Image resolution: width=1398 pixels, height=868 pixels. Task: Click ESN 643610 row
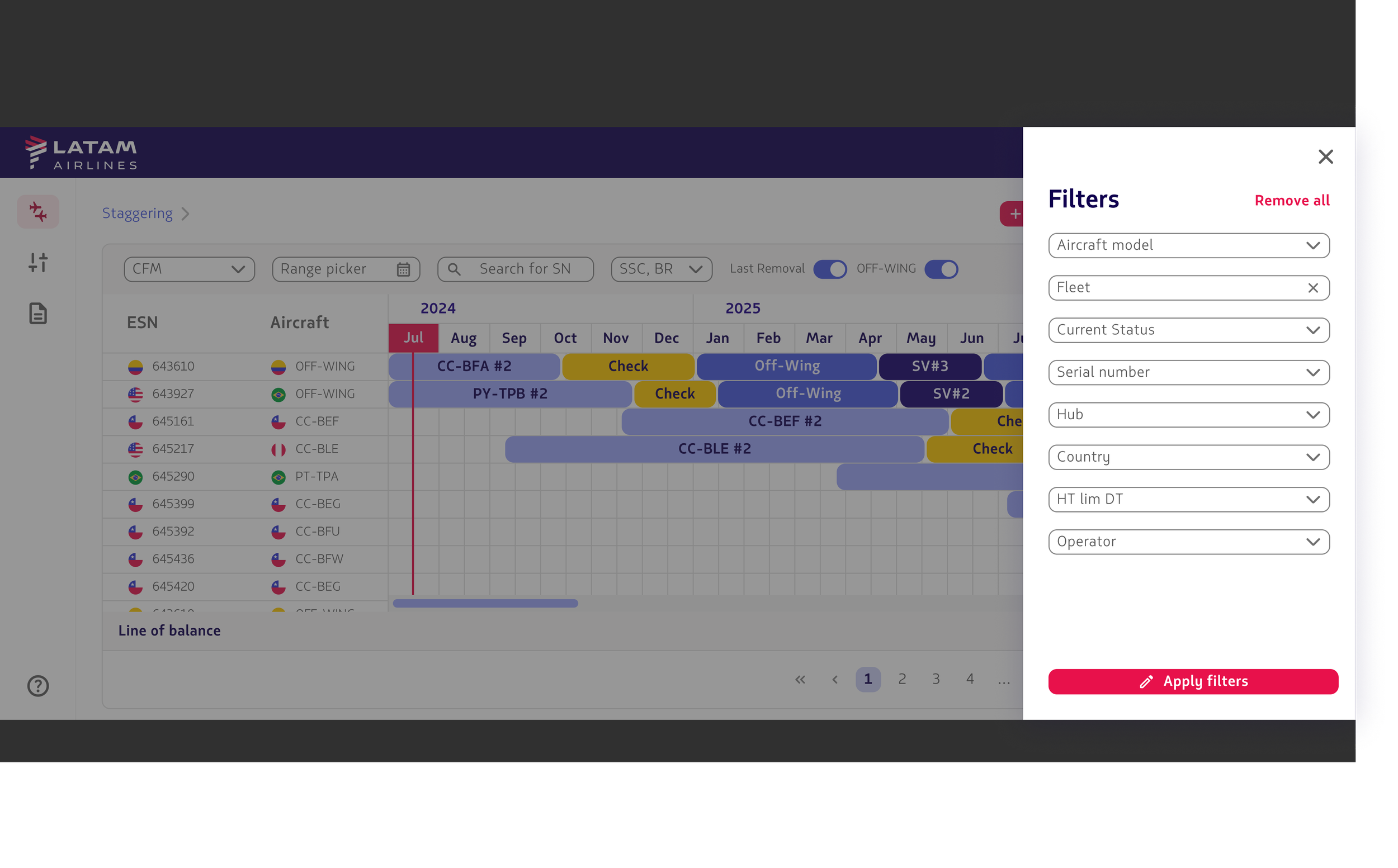(245, 366)
